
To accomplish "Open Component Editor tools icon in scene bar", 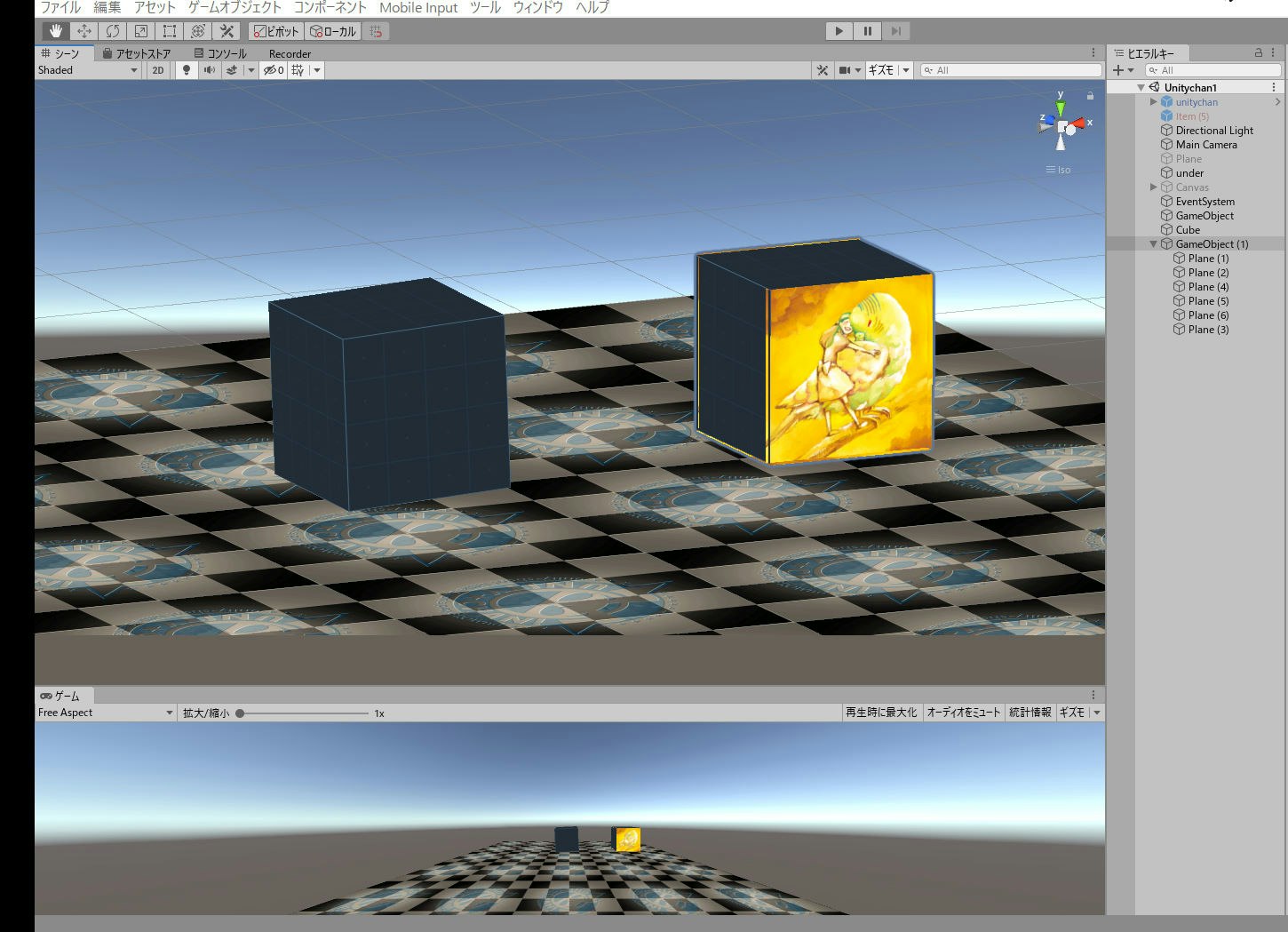I will click(823, 70).
